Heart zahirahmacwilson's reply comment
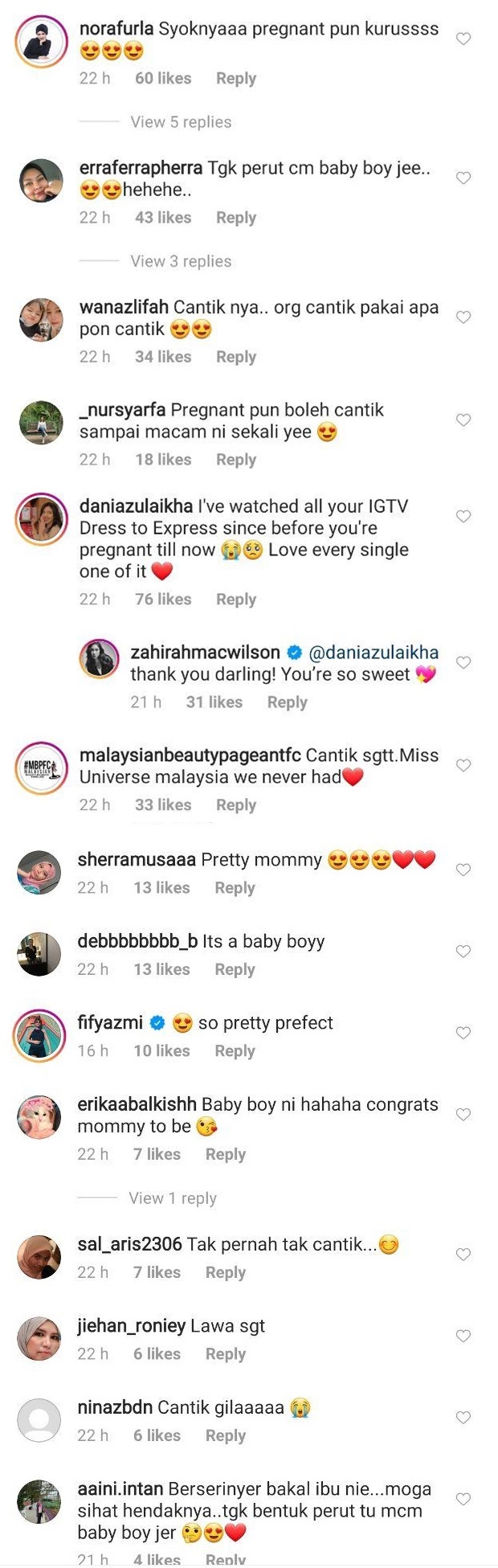 [x=463, y=662]
